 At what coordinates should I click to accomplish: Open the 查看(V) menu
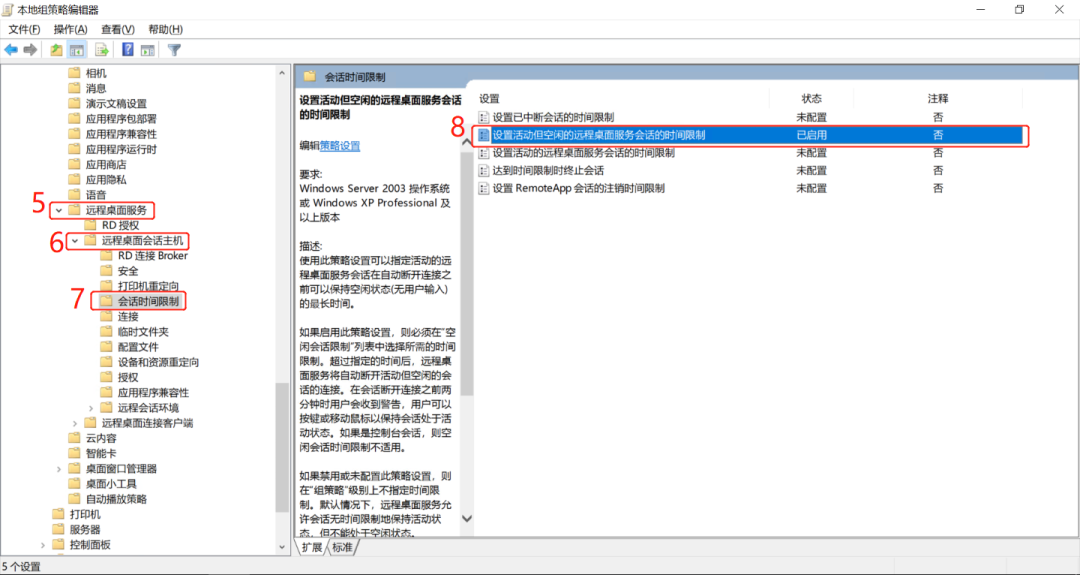[x=118, y=30]
